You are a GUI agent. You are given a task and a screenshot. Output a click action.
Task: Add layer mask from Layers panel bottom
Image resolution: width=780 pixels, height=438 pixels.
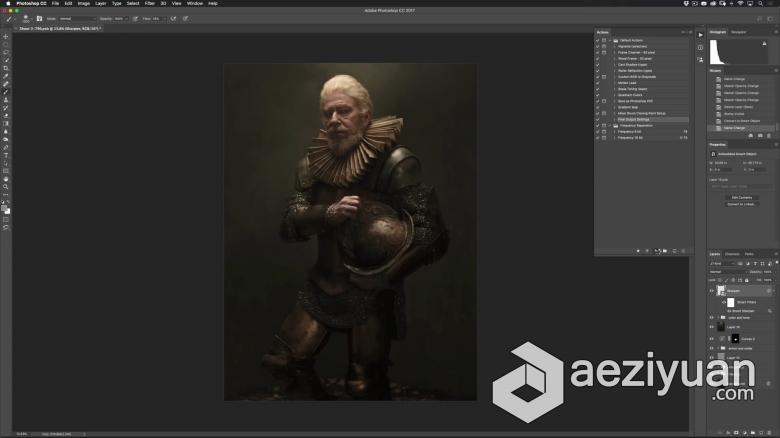click(736, 433)
